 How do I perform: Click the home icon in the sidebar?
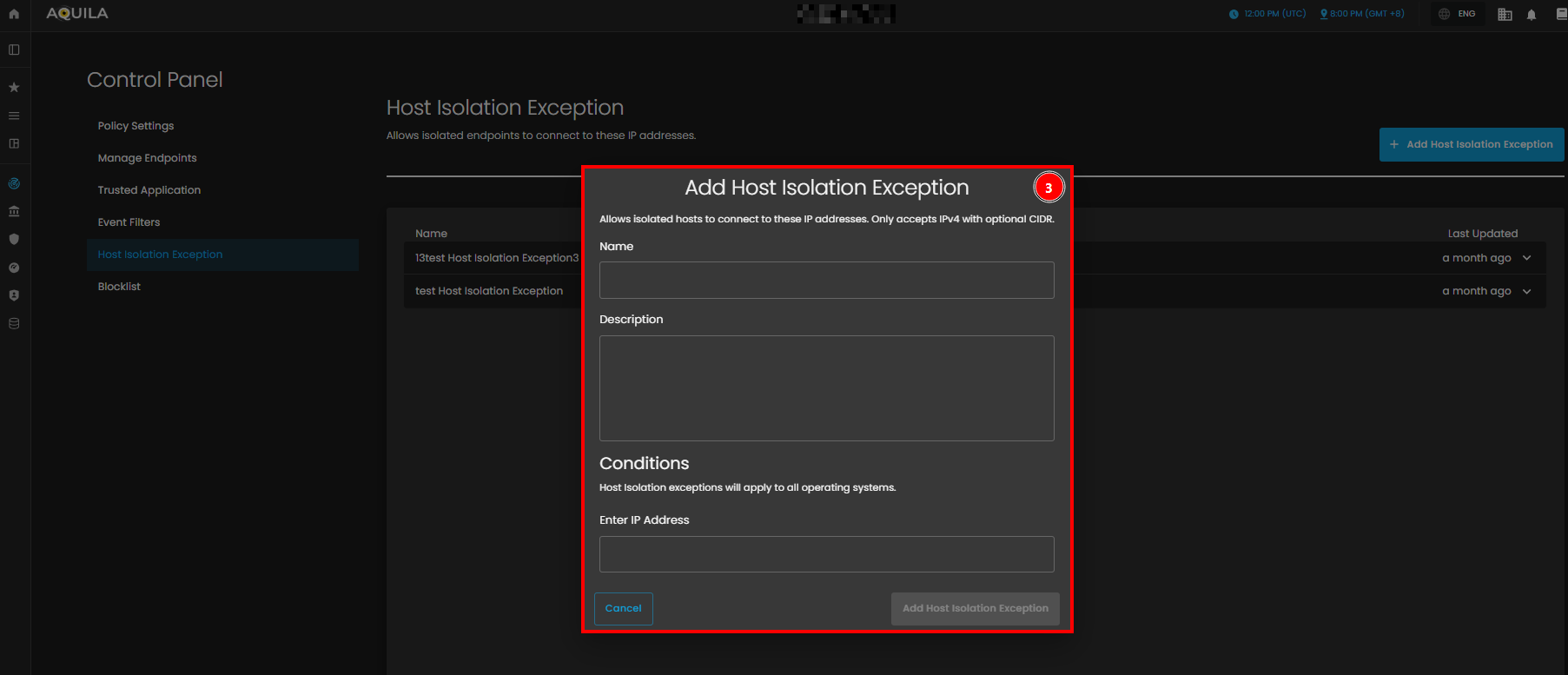coord(14,14)
